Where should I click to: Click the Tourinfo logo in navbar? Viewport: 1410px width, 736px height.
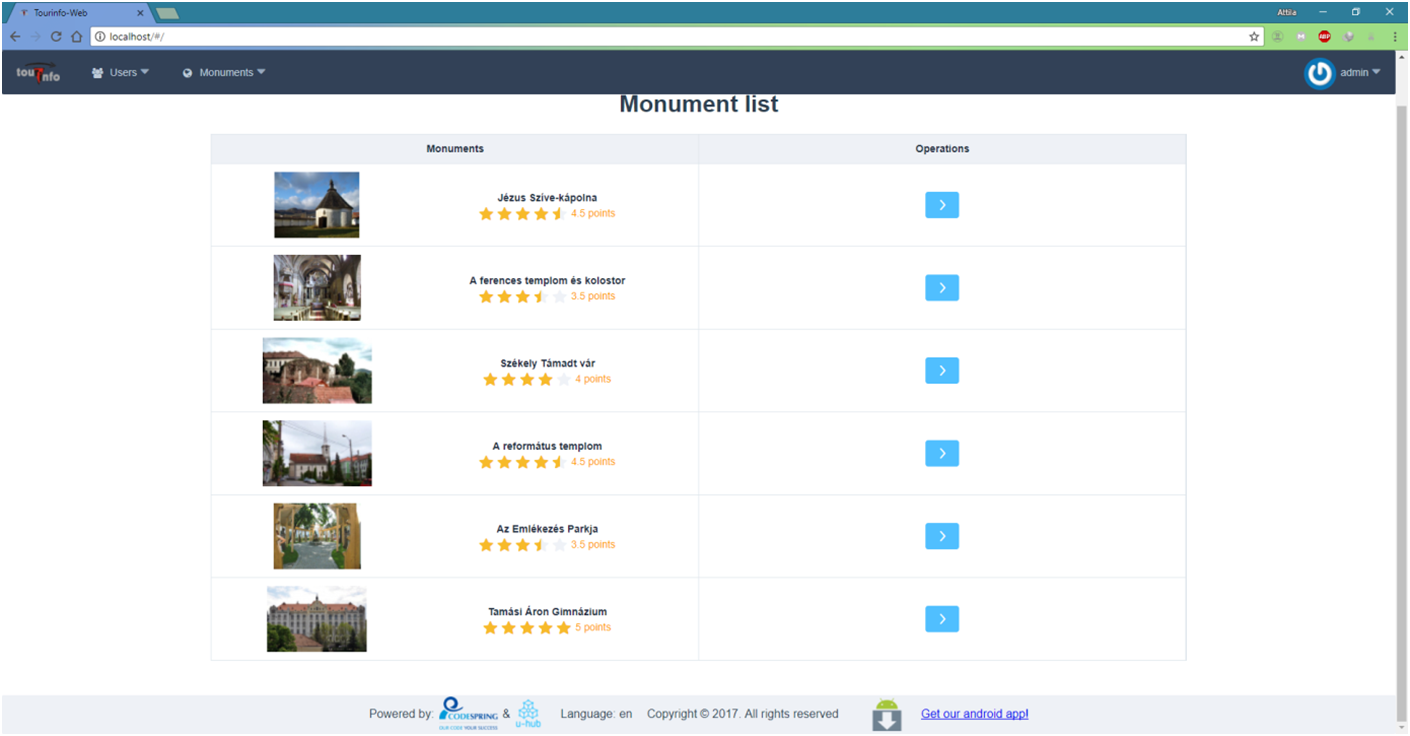[38, 73]
